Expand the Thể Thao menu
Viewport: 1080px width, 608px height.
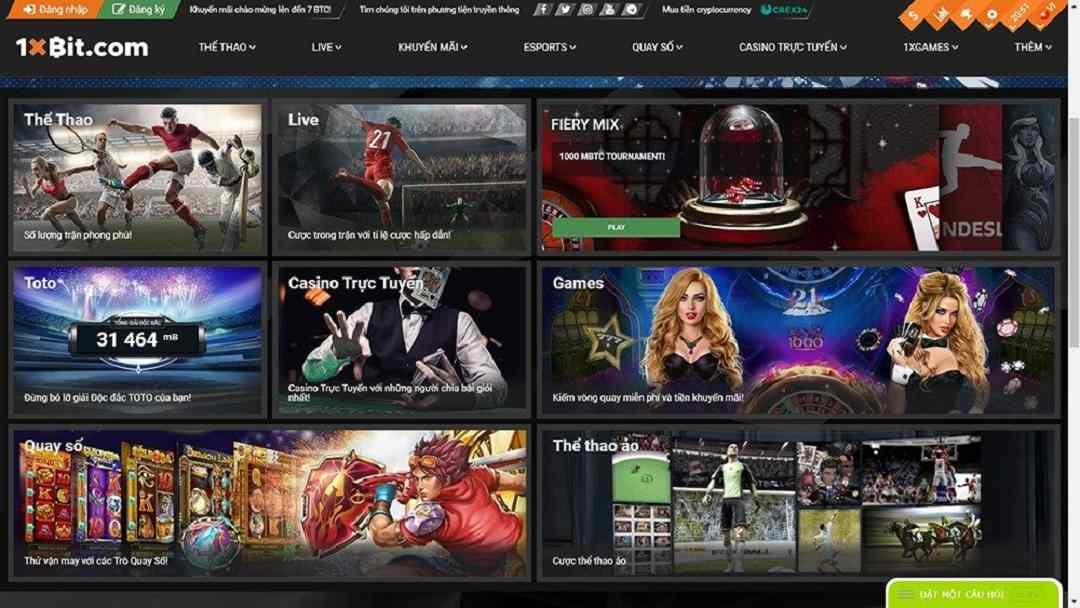tap(227, 47)
